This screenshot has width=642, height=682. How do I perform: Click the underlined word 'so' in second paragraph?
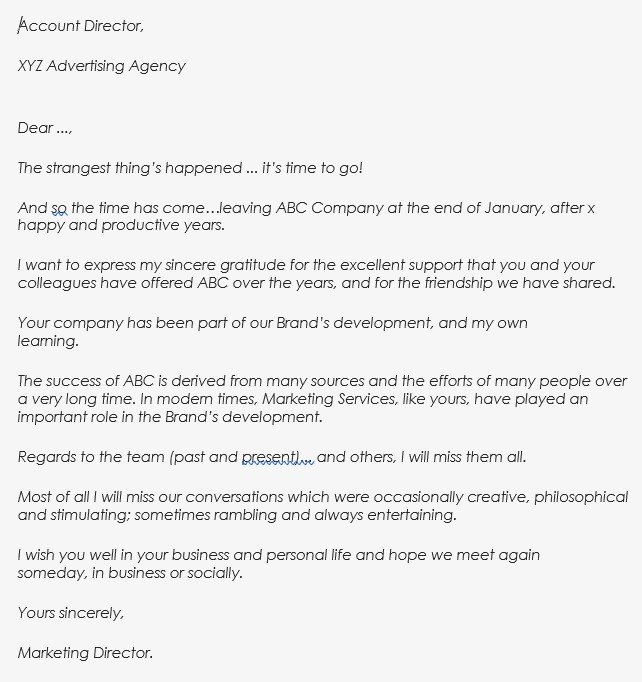click(58, 208)
